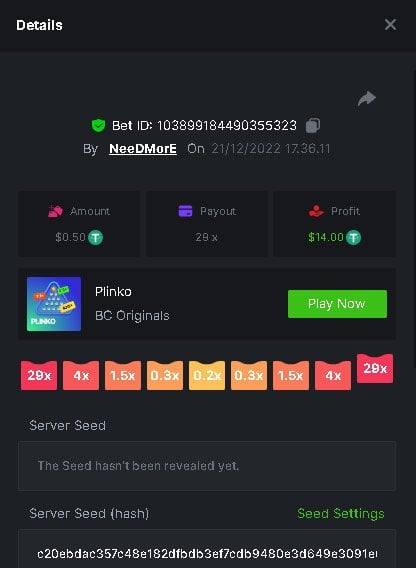Select the raised 29x multiplier on right

[375, 368]
